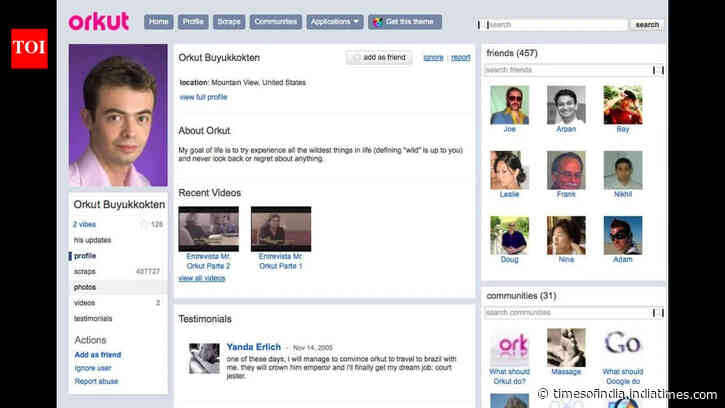The width and height of the screenshot is (725, 408).
Task: Click Yanda Erlich's testimonial avatar
Action: point(204,359)
